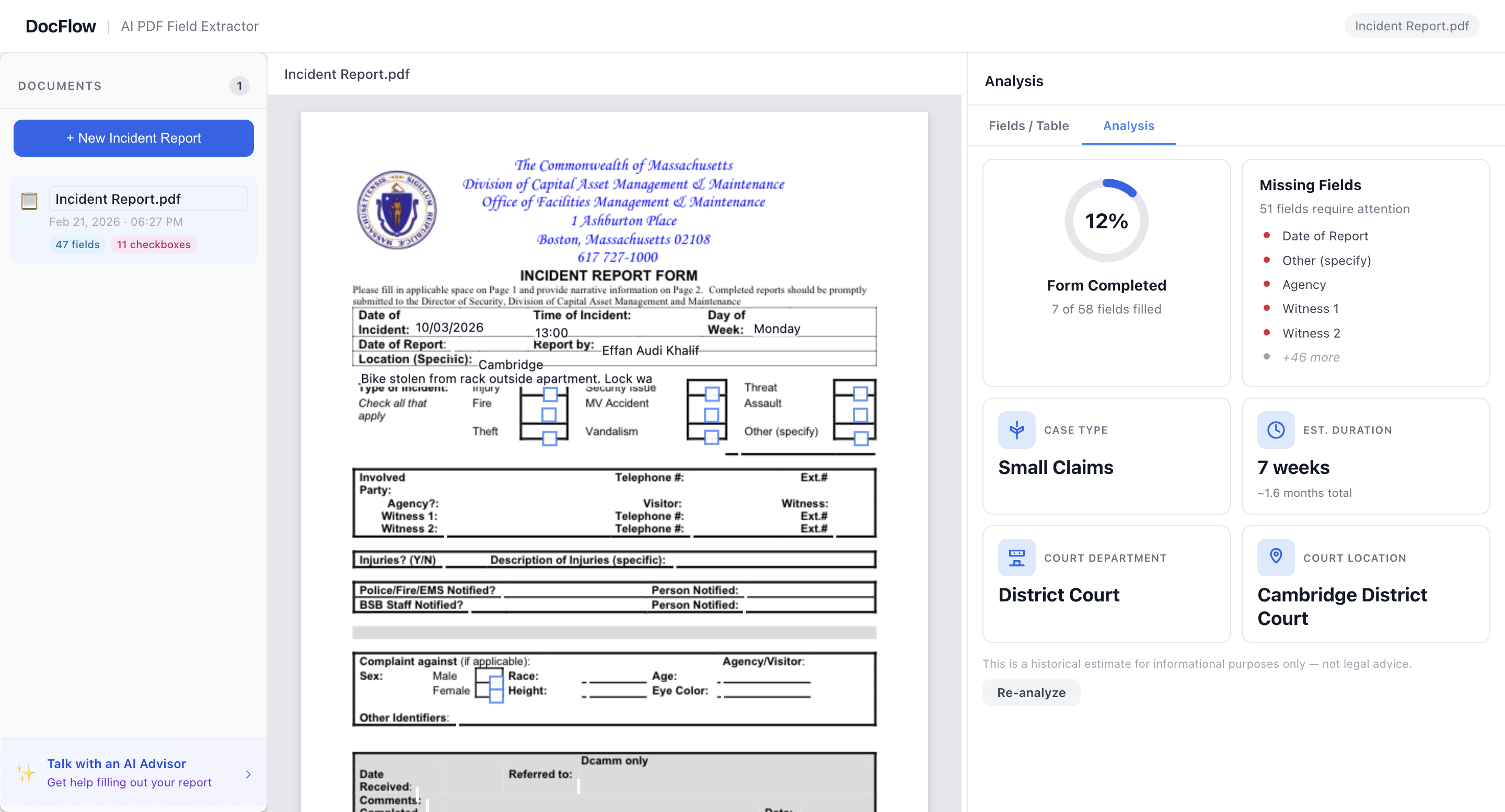This screenshot has width=1505, height=812.
Task: Check the Vandalism incident checkbox
Action: 711,436
